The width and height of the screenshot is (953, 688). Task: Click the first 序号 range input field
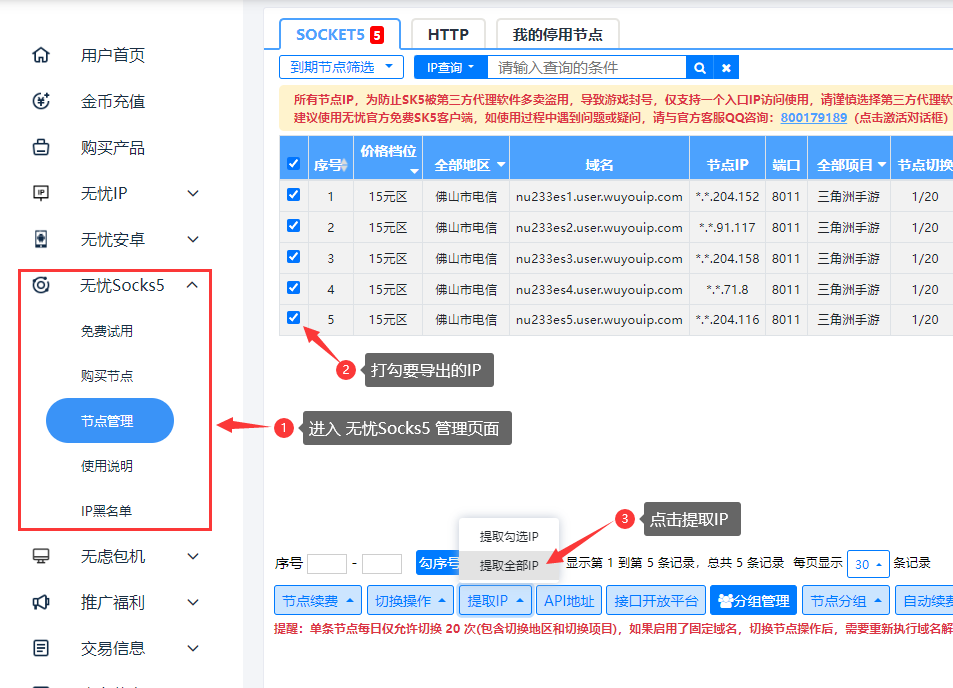pos(327,563)
